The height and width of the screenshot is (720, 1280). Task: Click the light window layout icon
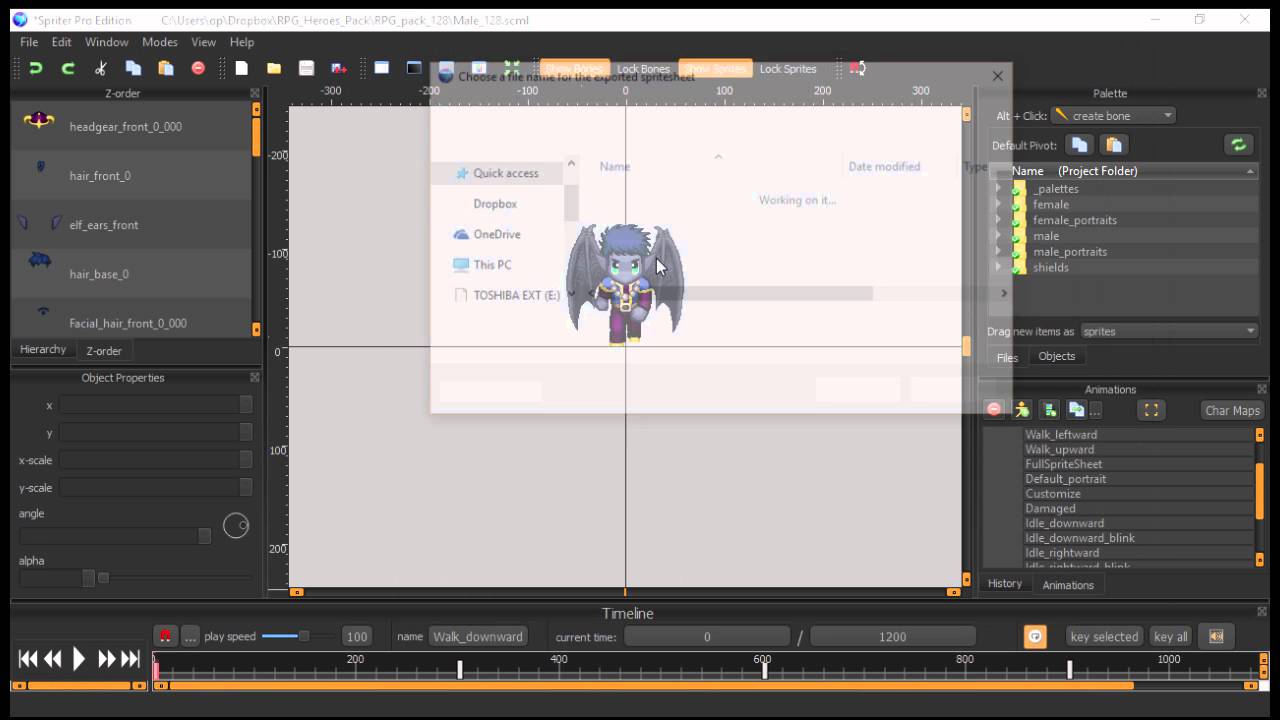381,68
